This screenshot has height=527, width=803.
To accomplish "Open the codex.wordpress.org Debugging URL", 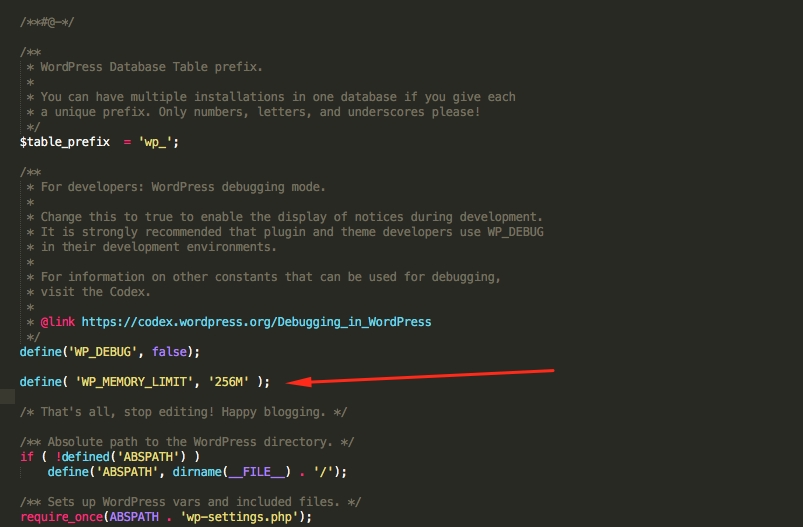I will pos(256,322).
